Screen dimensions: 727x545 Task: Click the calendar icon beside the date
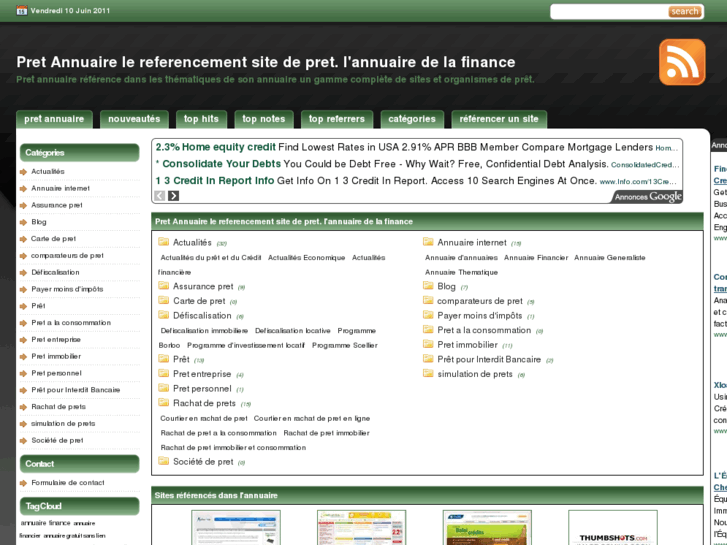coord(22,10)
